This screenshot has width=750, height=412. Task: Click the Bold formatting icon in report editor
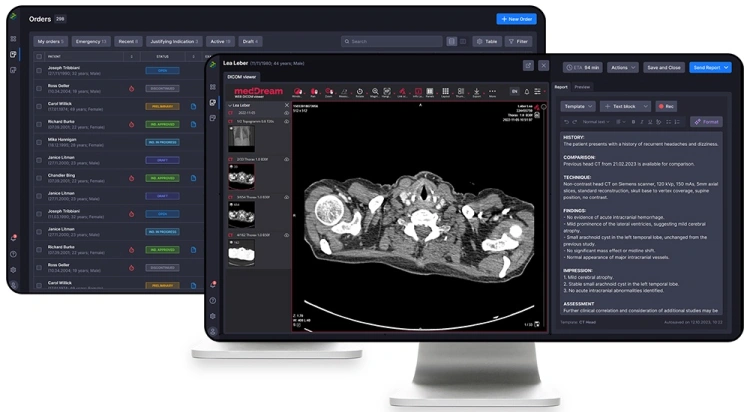click(x=633, y=122)
